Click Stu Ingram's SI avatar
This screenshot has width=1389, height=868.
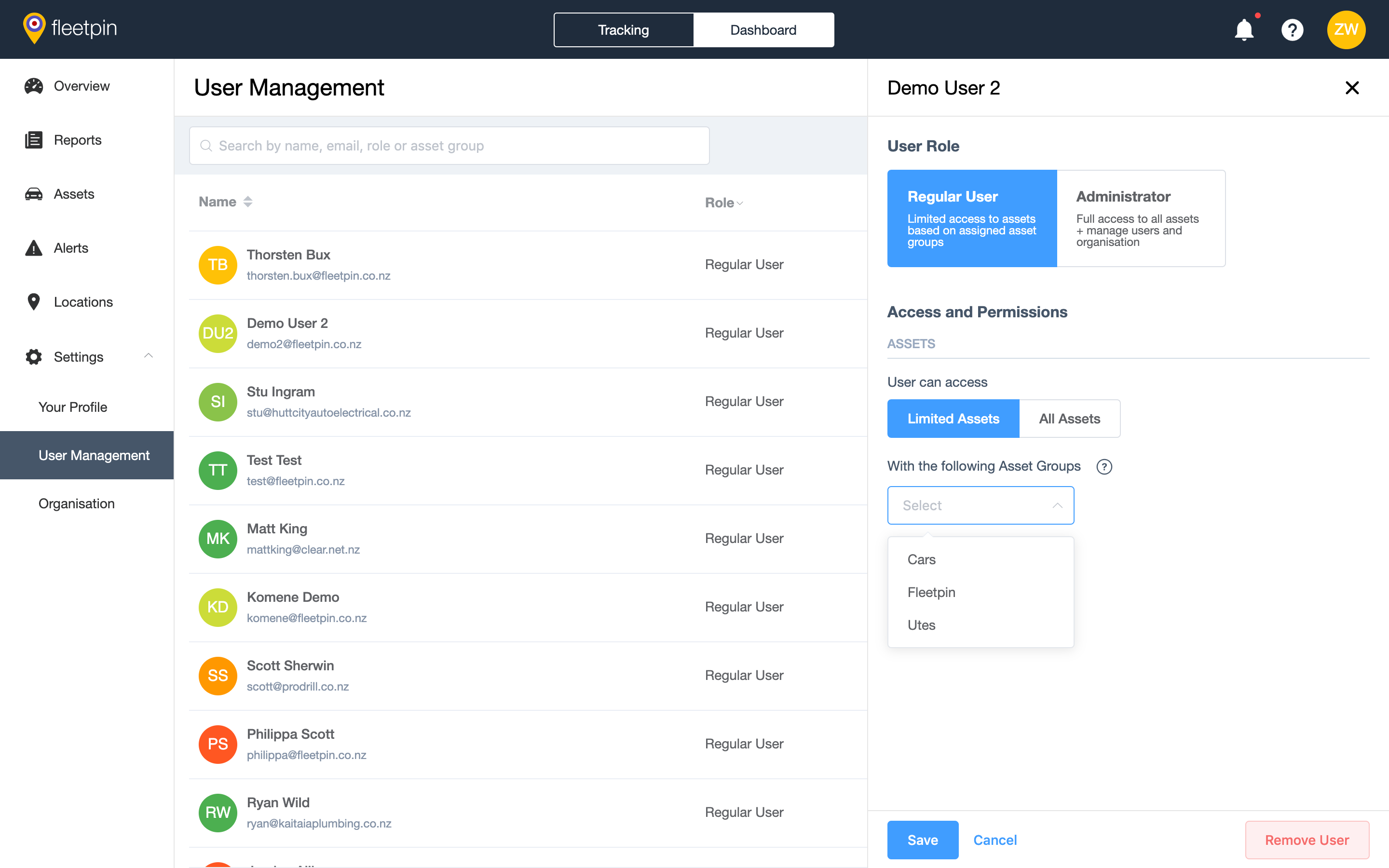click(218, 401)
